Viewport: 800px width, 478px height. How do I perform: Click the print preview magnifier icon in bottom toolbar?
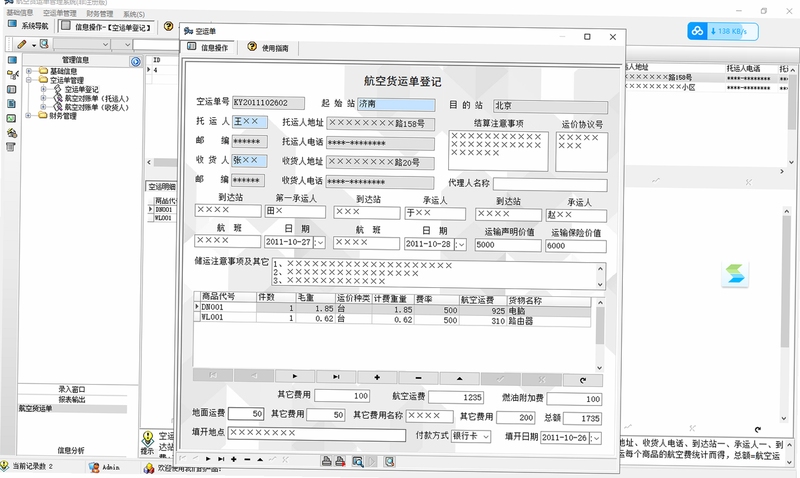tap(358, 462)
